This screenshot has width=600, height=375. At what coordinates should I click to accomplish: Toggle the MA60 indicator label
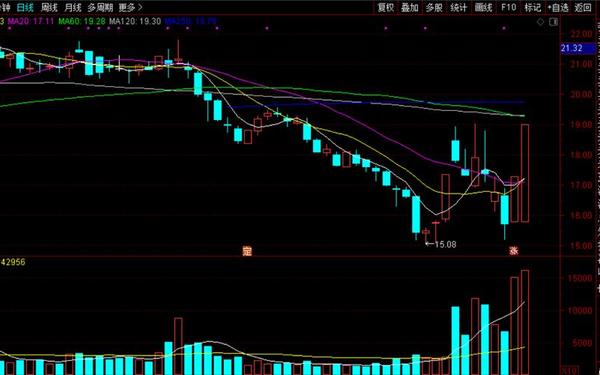(82, 21)
